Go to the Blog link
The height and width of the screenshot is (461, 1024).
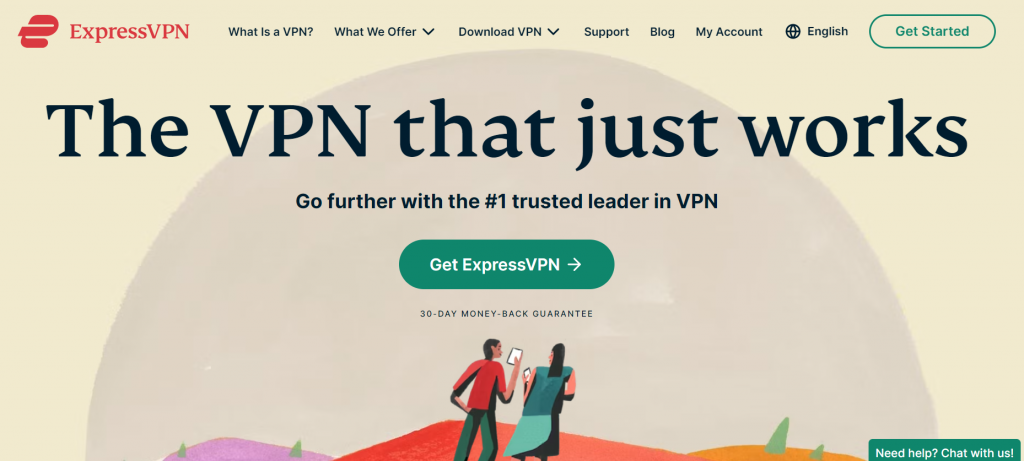(662, 31)
